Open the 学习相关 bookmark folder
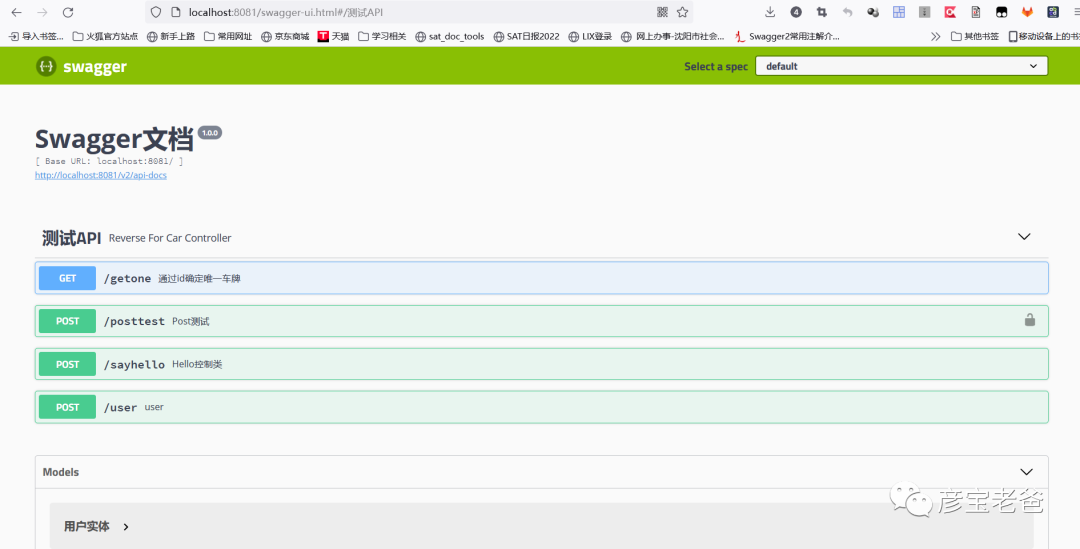The width and height of the screenshot is (1080, 549). click(382, 37)
